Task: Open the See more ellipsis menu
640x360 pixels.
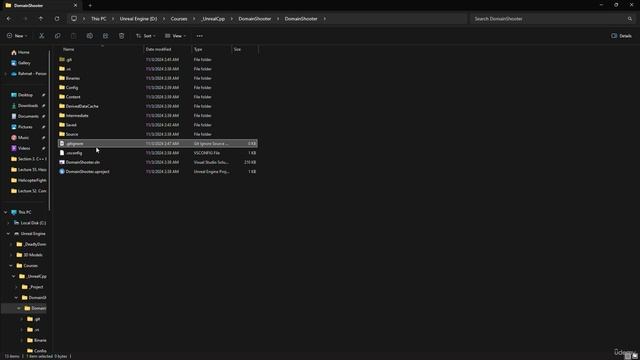Action: point(200,36)
